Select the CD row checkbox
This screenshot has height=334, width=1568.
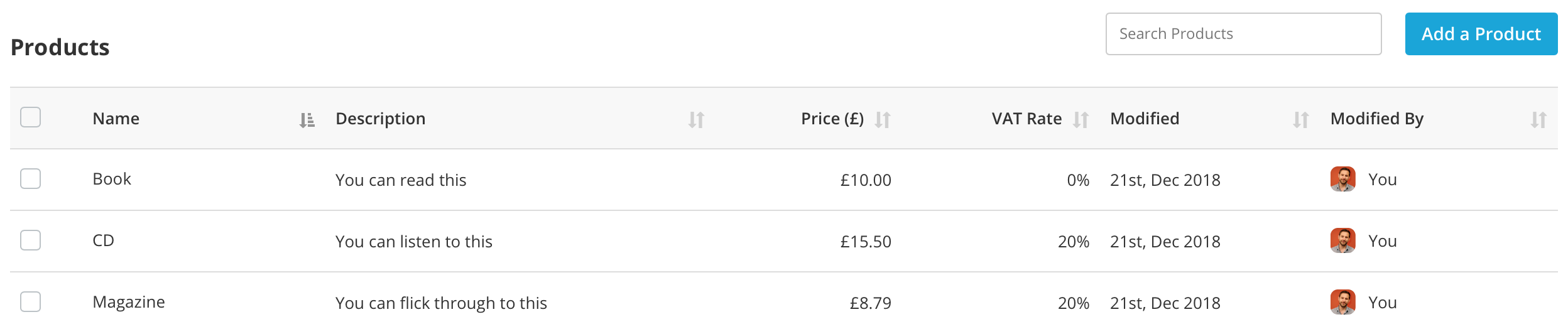(30, 240)
